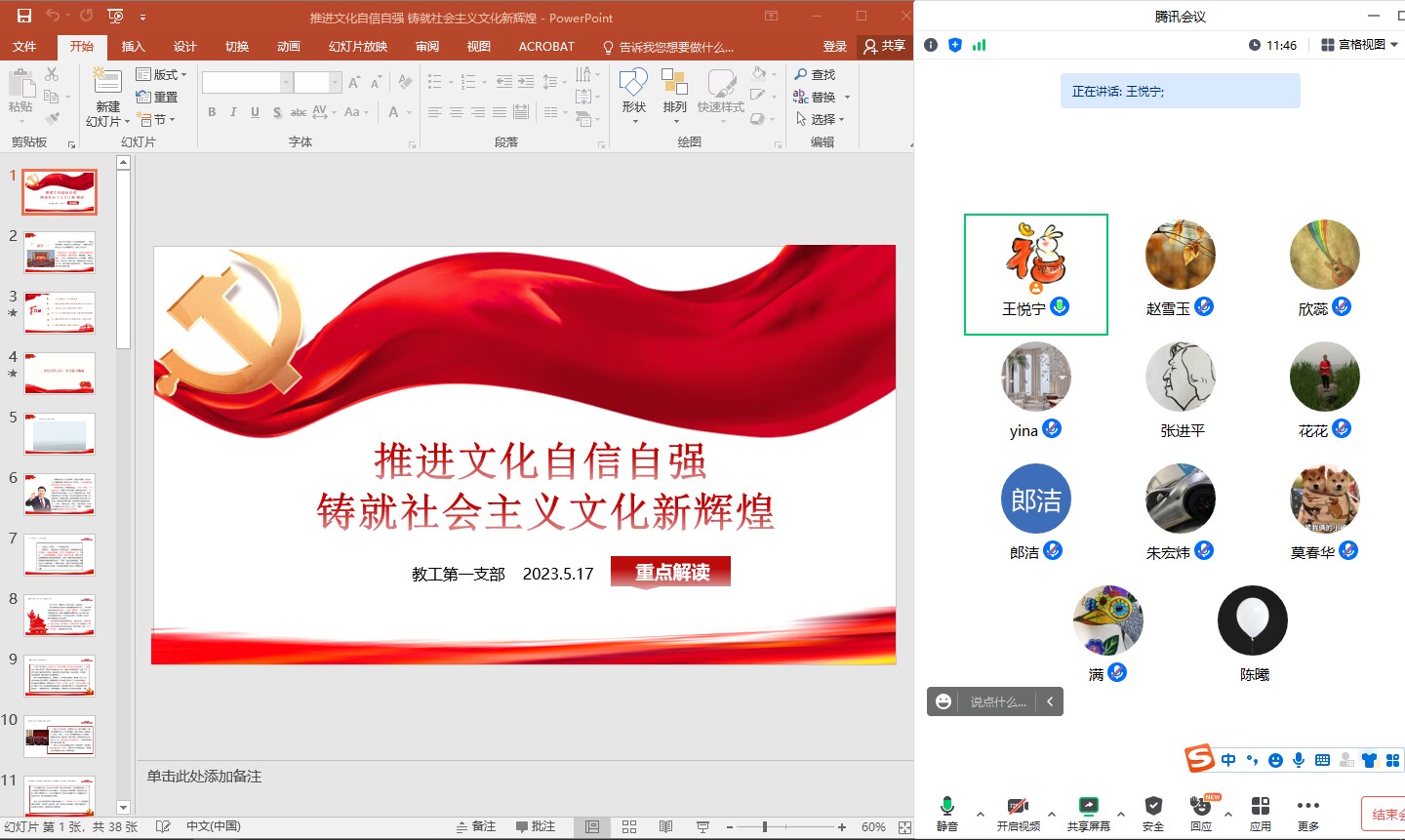Select participant 王悦宁 video tile
Screen dimensions: 1405x840
pyautogui.click(x=1036, y=274)
